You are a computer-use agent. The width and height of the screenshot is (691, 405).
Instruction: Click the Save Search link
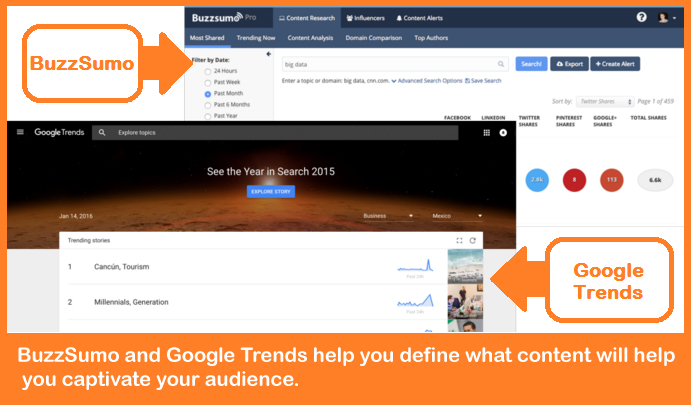(x=483, y=81)
